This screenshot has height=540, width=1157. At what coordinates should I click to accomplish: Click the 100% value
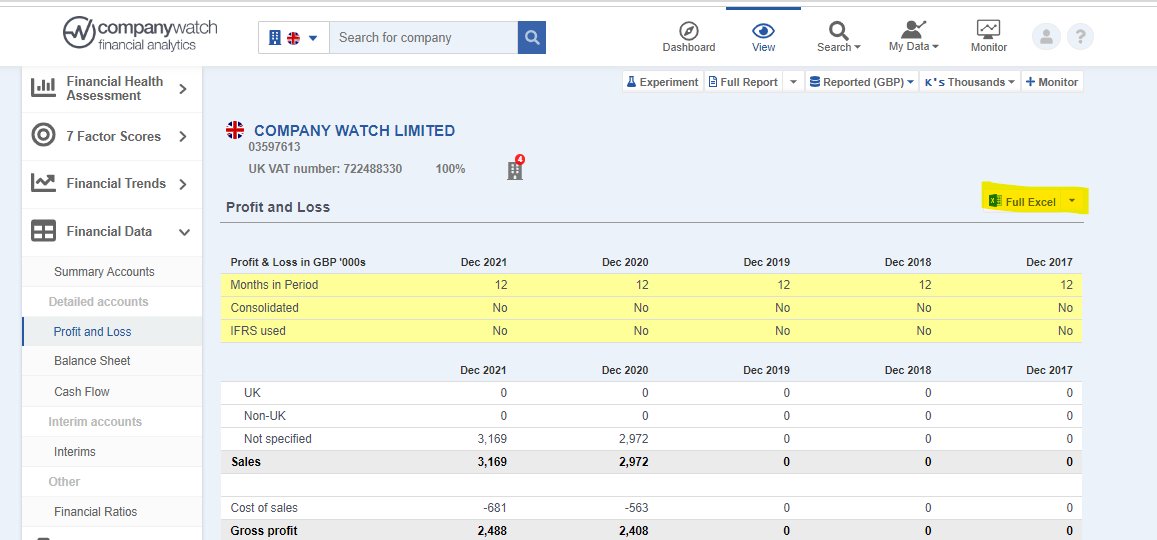(450, 169)
